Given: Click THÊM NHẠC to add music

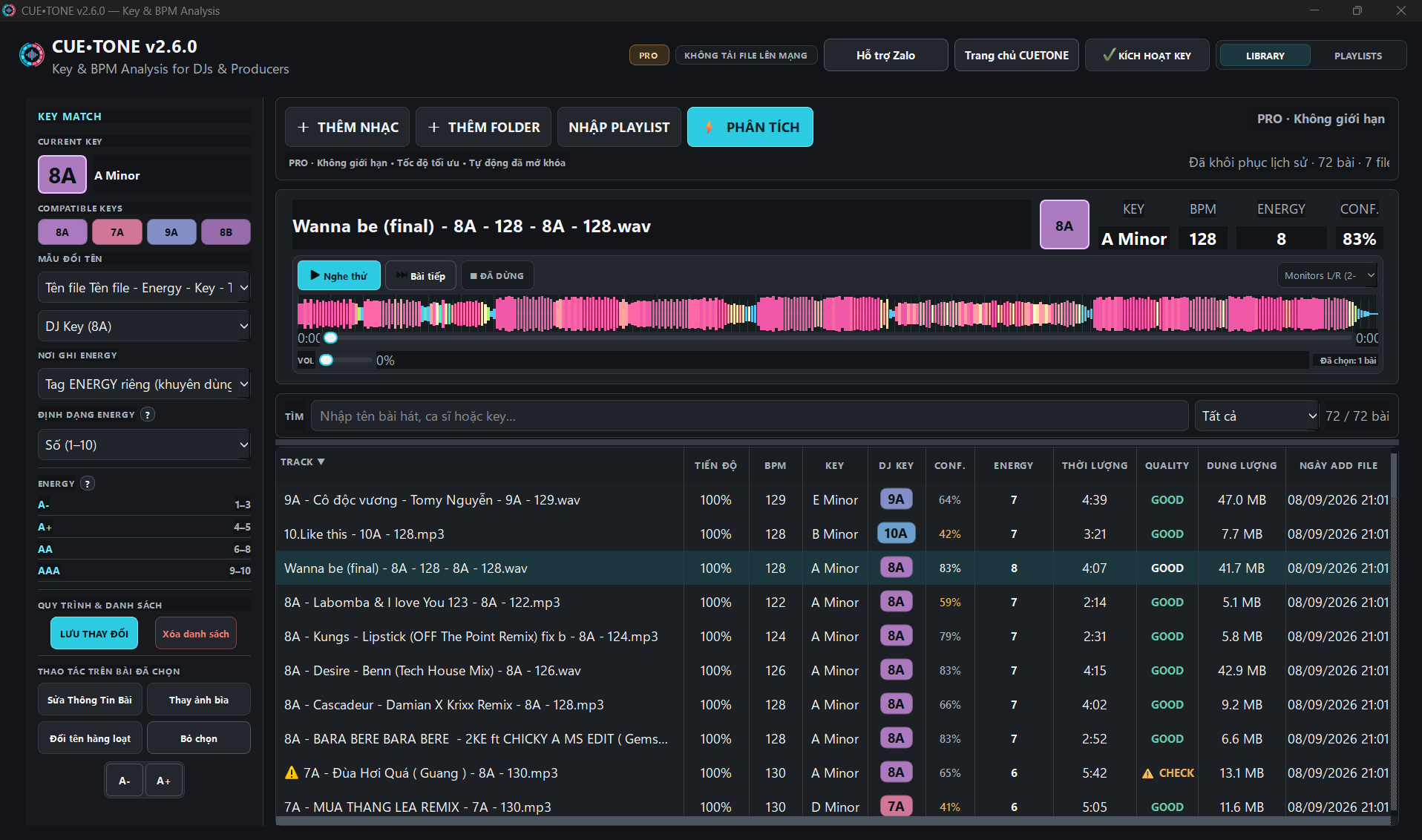Looking at the screenshot, I should click(347, 127).
